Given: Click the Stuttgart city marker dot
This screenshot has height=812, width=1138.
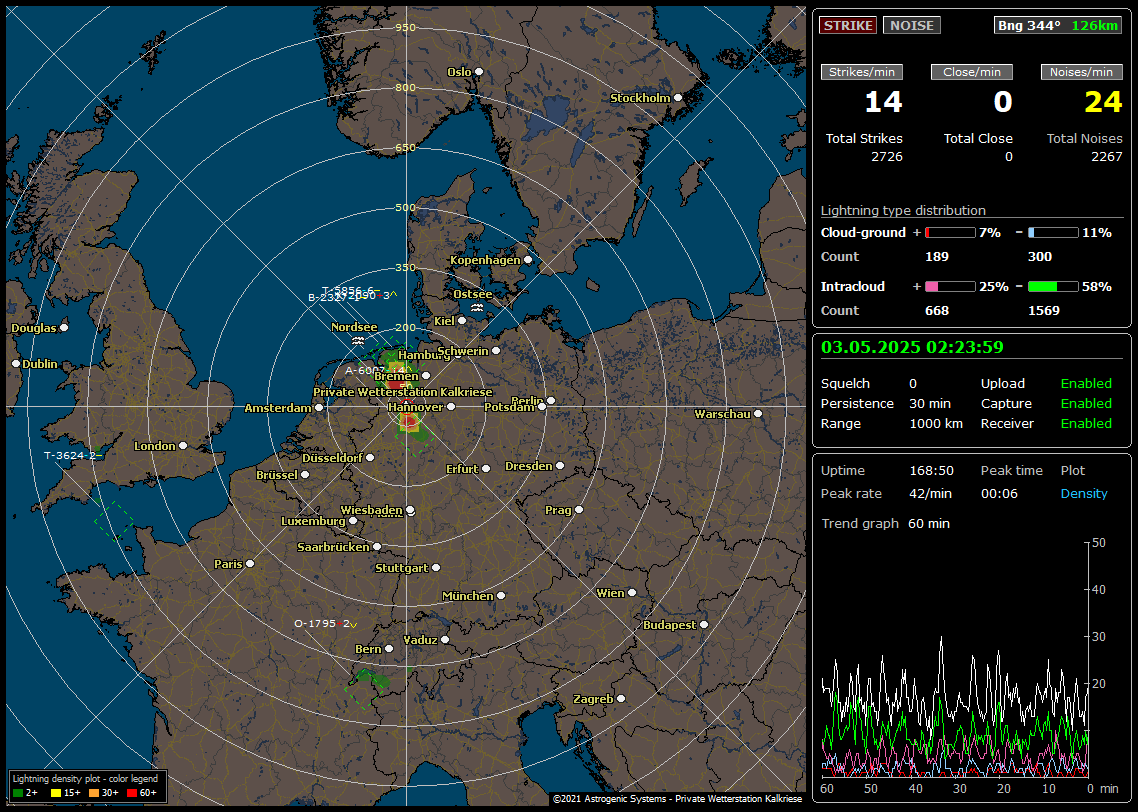Looking at the screenshot, I should point(436,567).
